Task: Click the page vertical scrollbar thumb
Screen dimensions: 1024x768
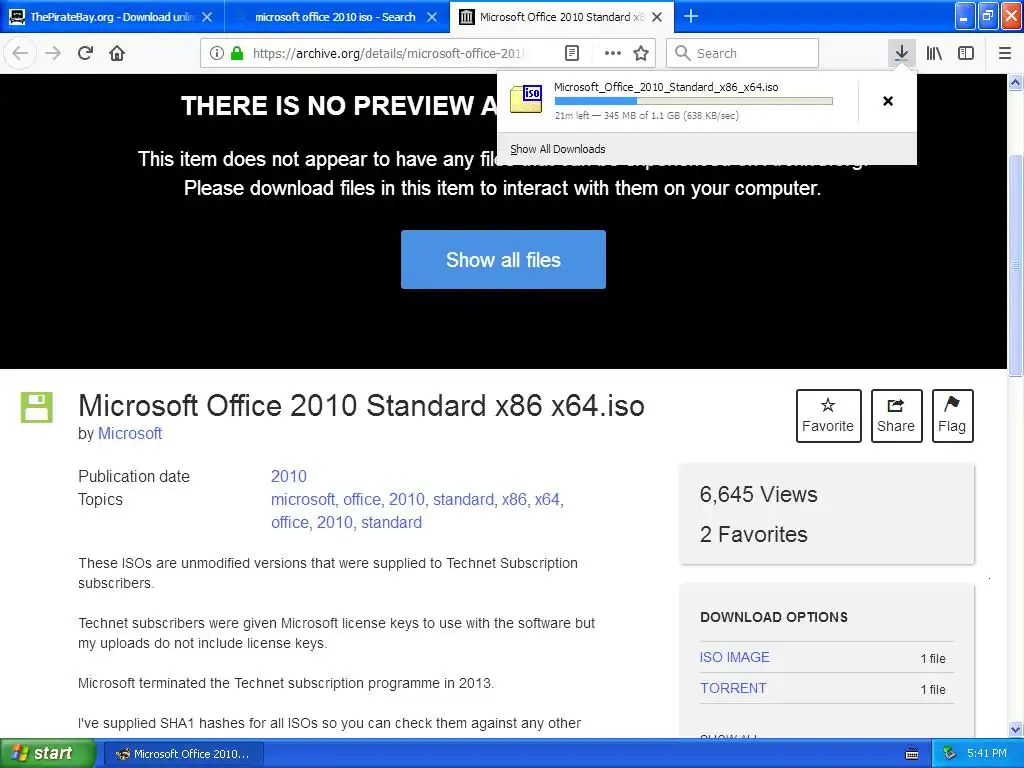Action: (x=1015, y=264)
